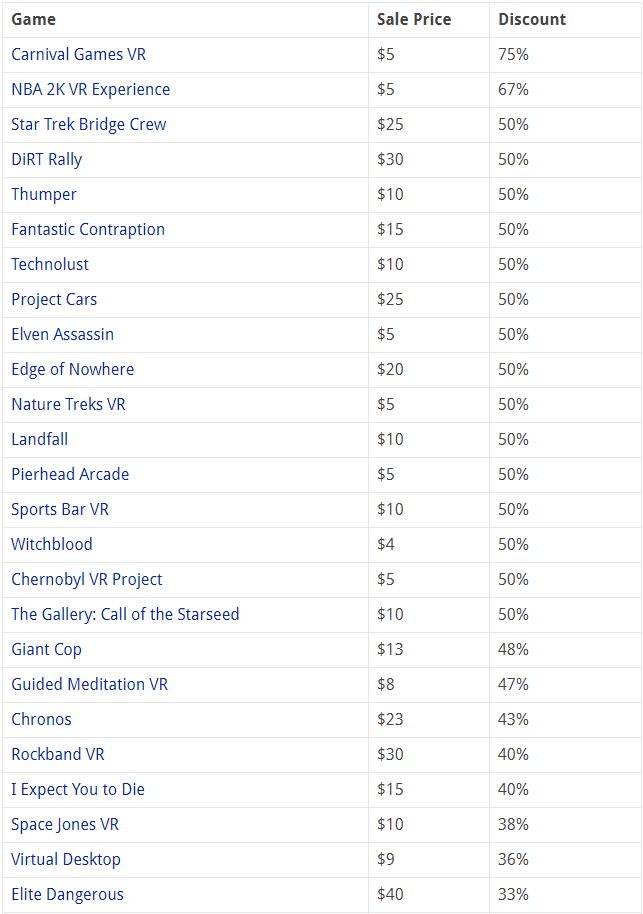Open the Virtual Desktop link

66,859
